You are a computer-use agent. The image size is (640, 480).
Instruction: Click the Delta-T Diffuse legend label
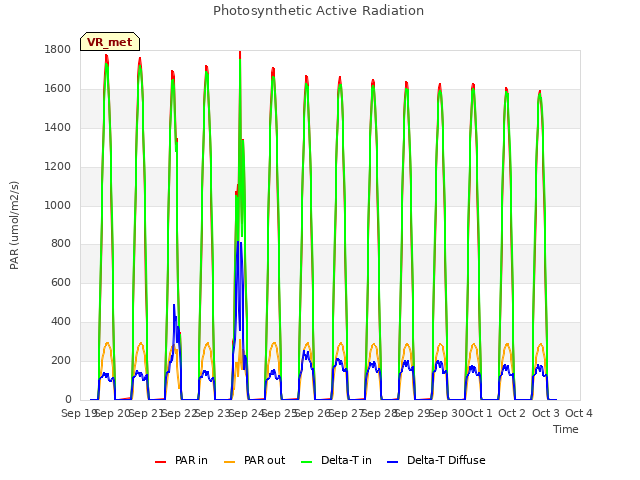[446, 460]
